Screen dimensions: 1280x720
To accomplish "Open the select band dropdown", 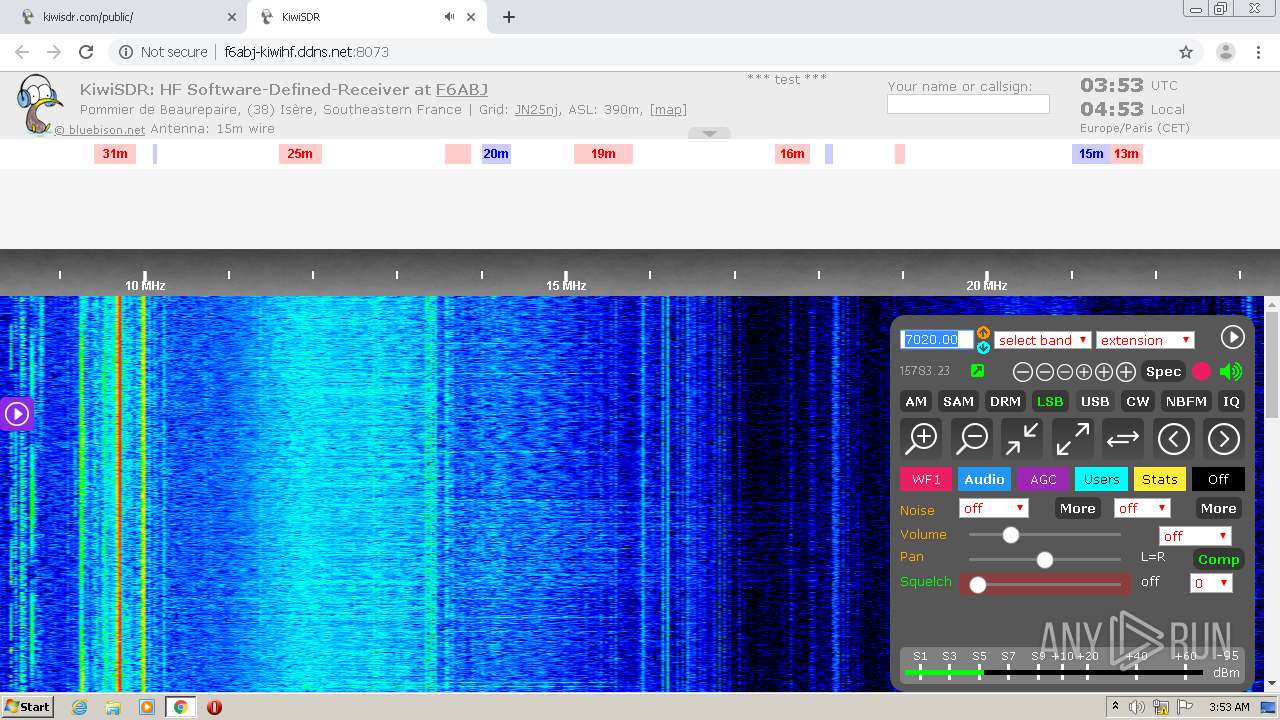I will [1042, 340].
